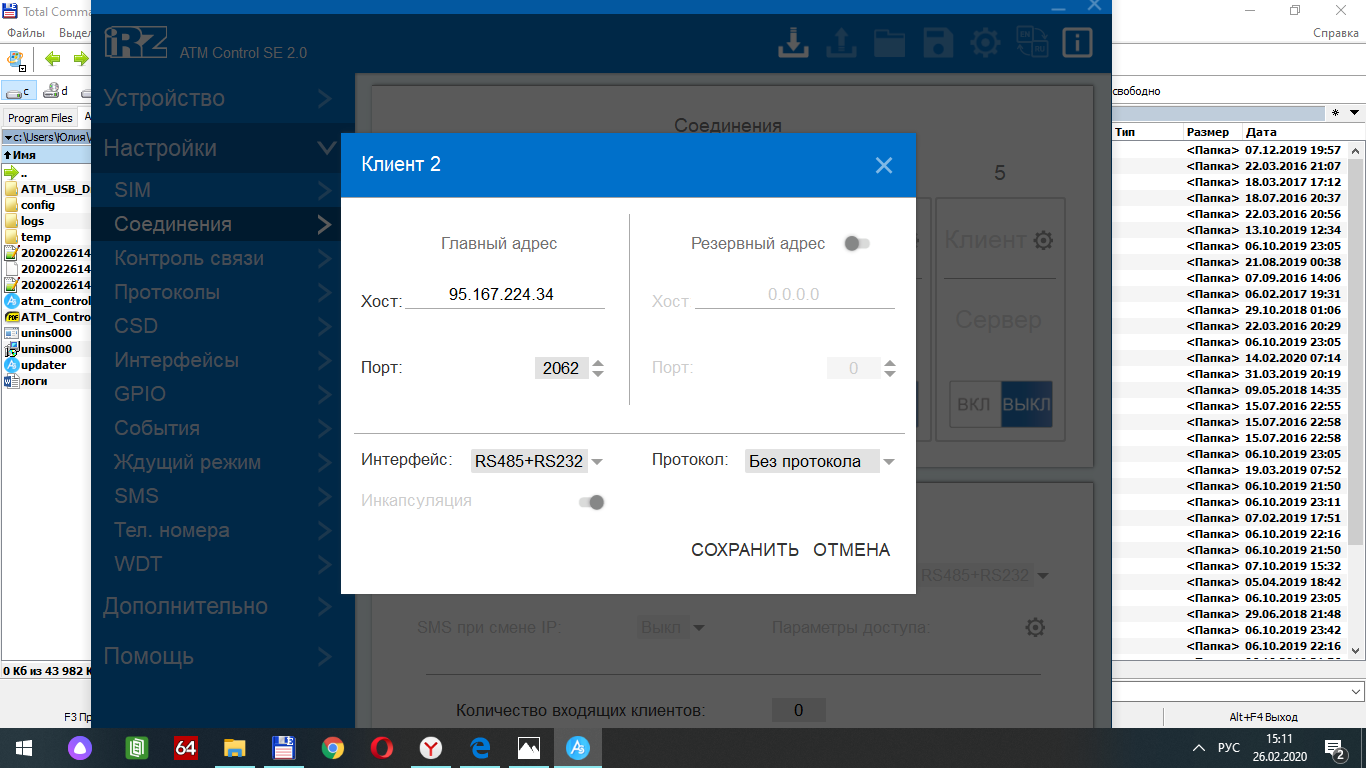Open the info icon in ATM Control toolbar

[1078, 42]
